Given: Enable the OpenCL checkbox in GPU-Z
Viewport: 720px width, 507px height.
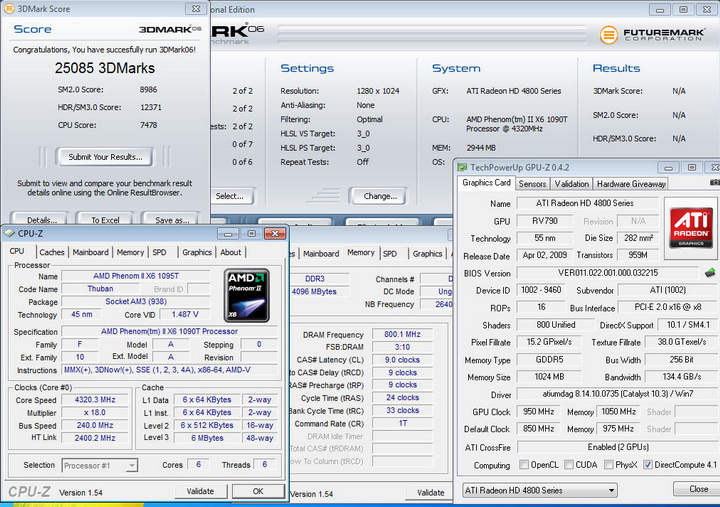Looking at the screenshot, I should [x=523, y=465].
